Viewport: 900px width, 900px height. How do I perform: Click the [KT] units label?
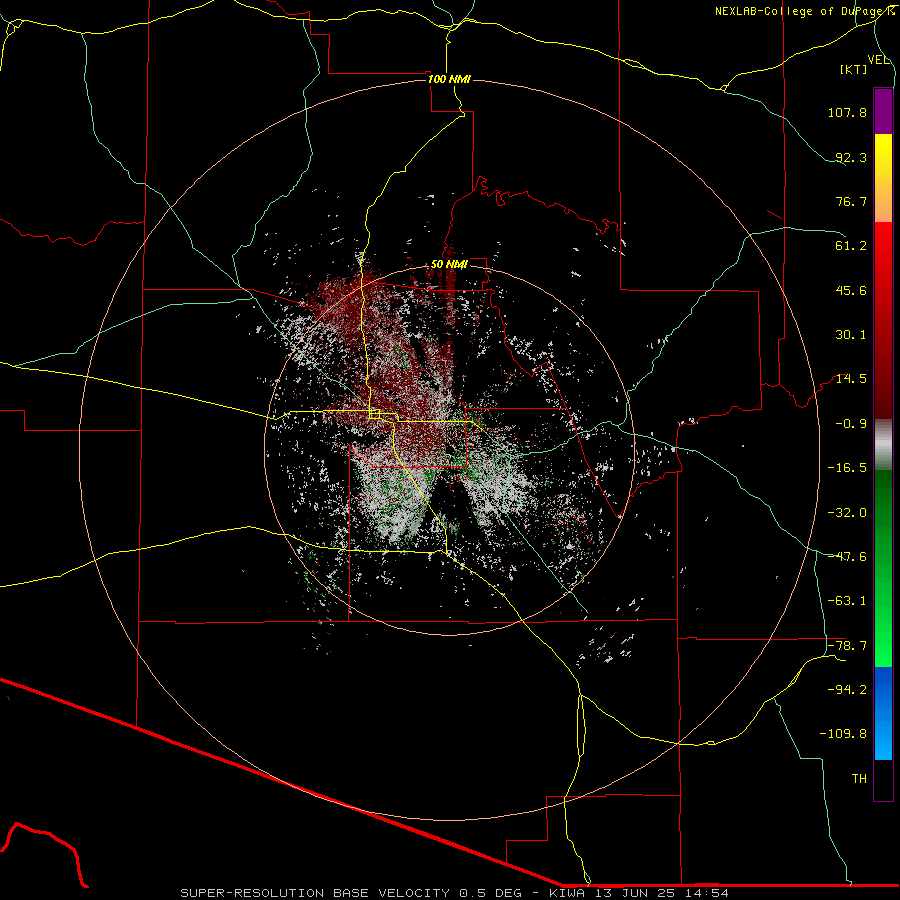pos(854,69)
